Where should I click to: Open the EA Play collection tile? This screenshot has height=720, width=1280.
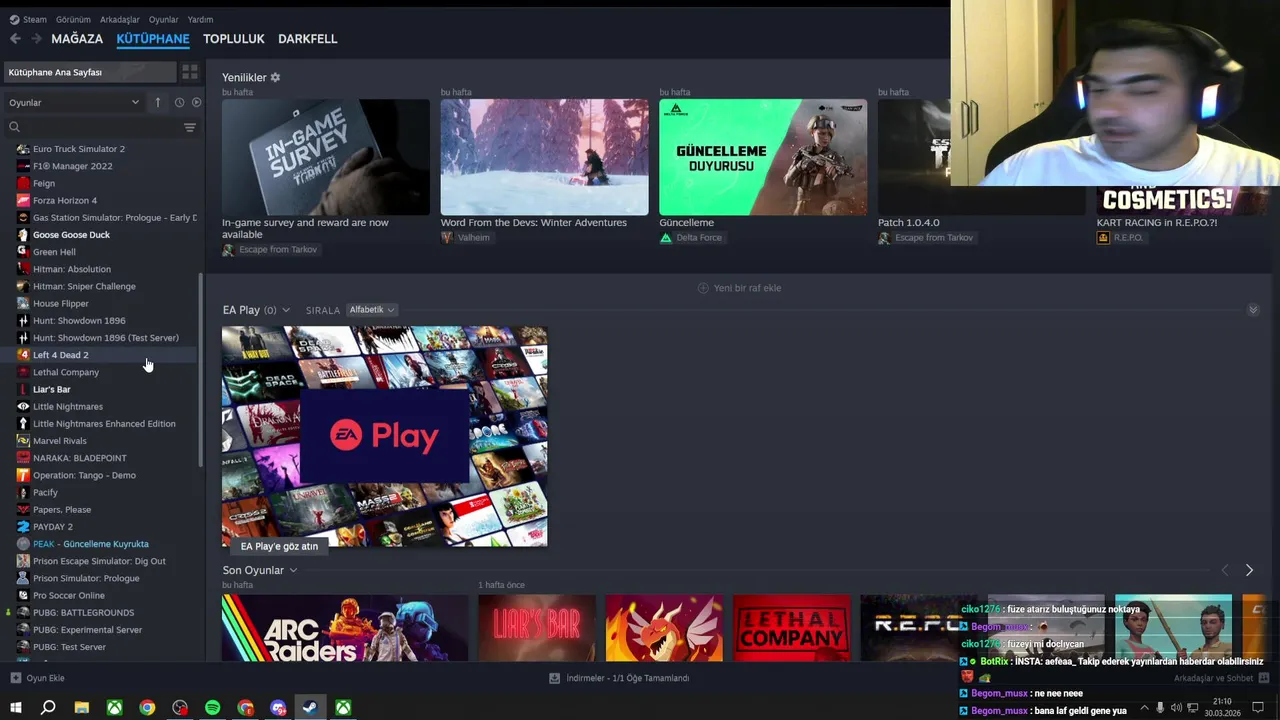(385, 436)
